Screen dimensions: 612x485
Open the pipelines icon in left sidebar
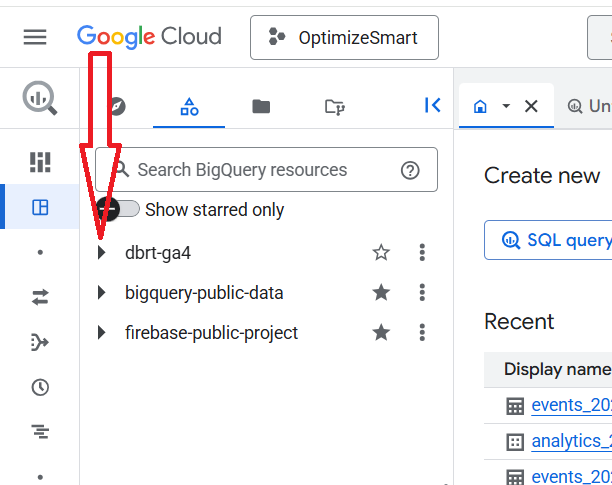[40, 342]
